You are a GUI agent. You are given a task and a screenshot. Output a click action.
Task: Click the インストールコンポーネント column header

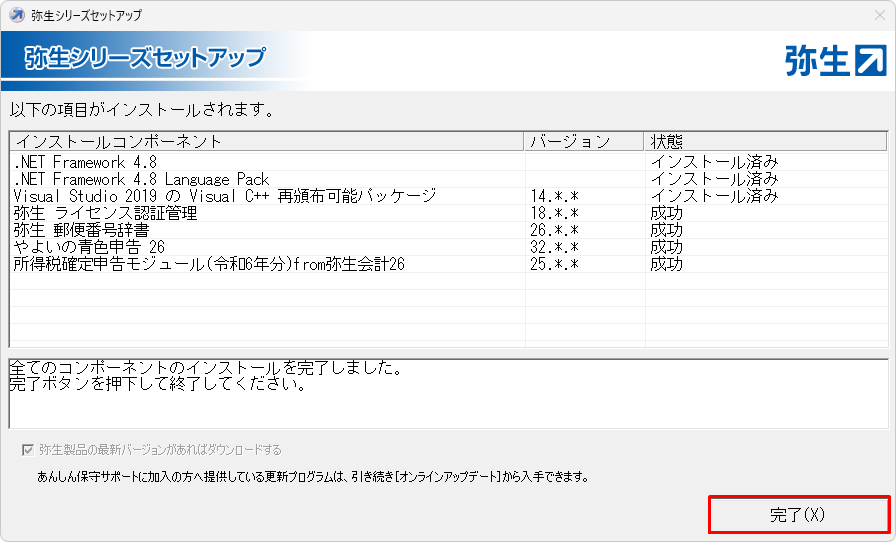coord(118,141)
